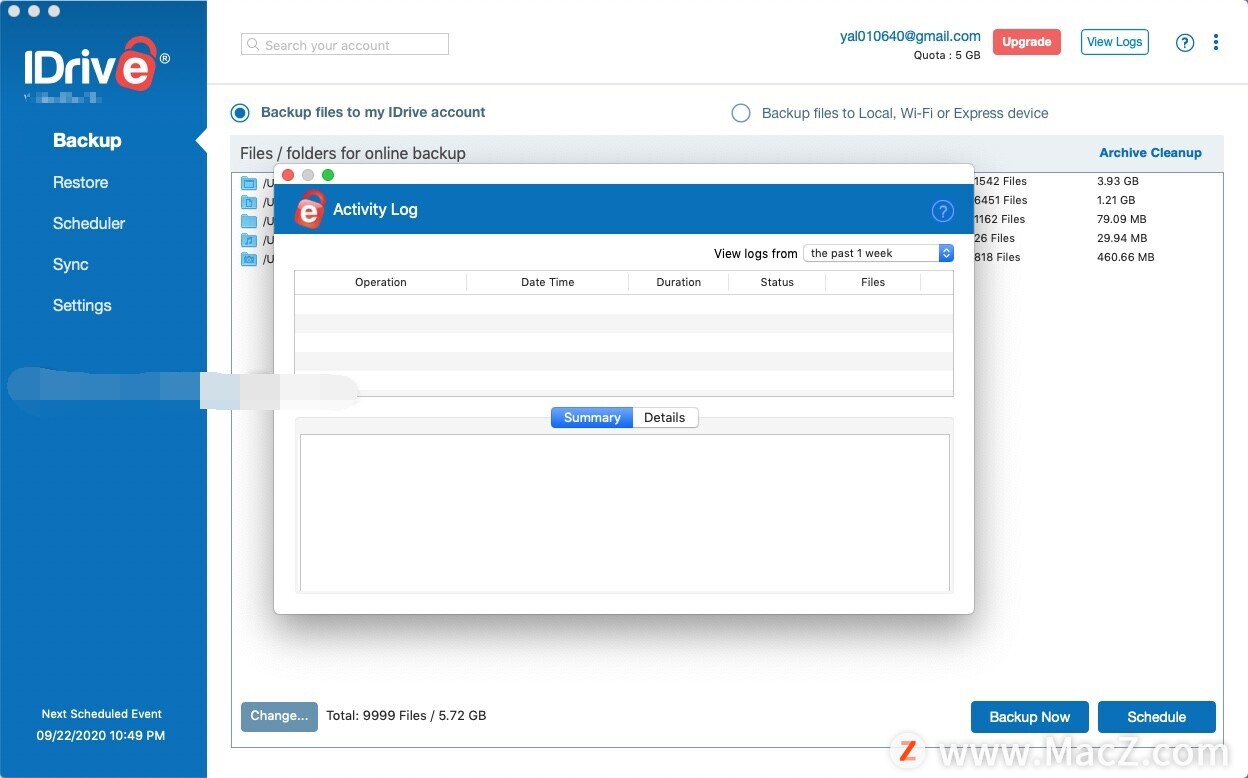Select the folder icon in the 1.21 GB row
The height and width of the screenshot is (778, 1248).
[x=249, y=202]
